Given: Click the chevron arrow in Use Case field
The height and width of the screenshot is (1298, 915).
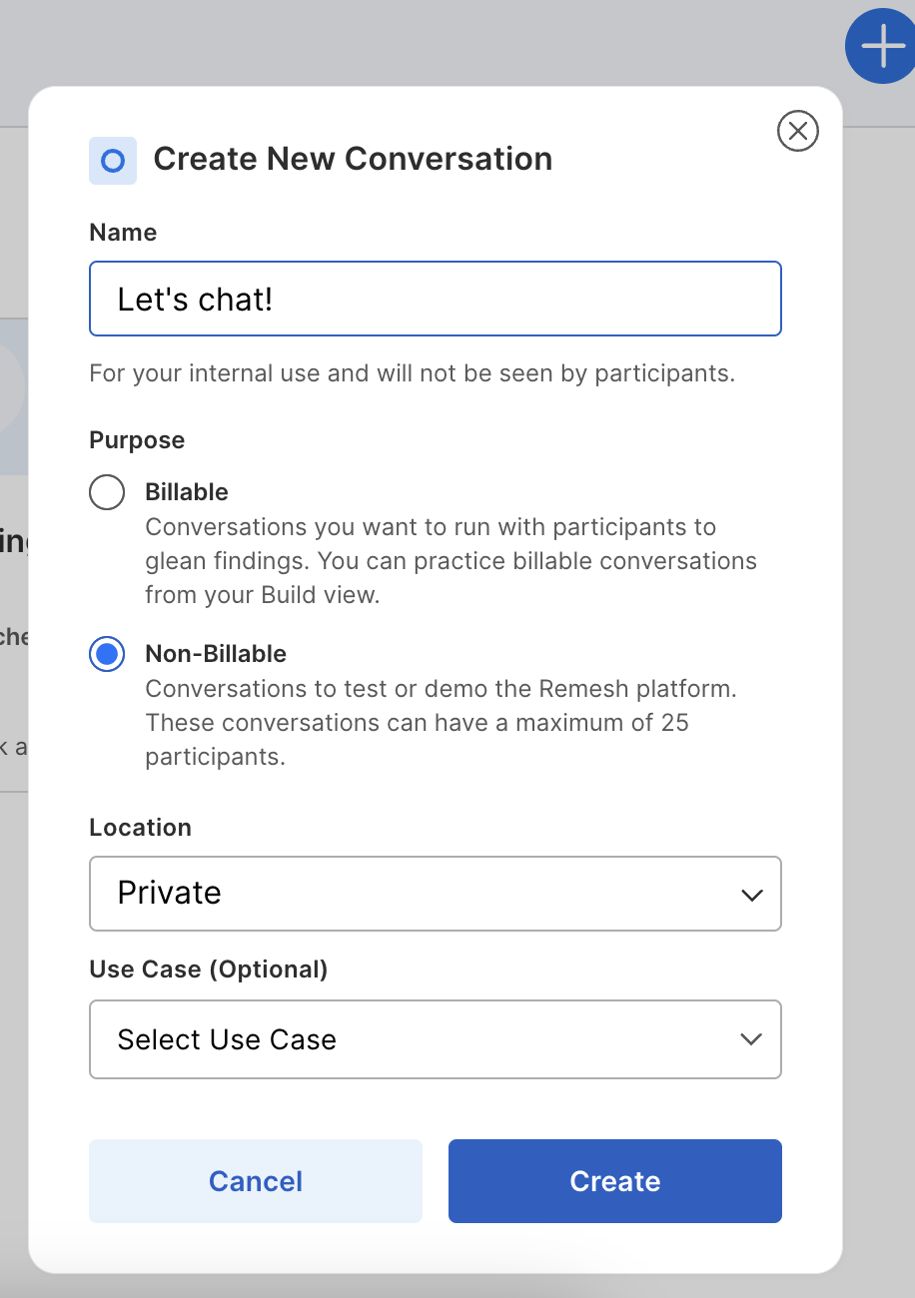Looking at the screenshot, I should coord(752,1040).
